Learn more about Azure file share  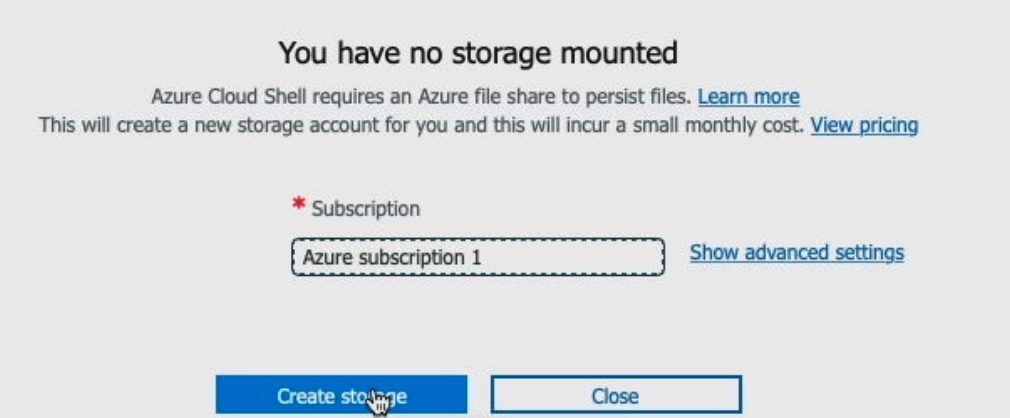pos(748,97)
